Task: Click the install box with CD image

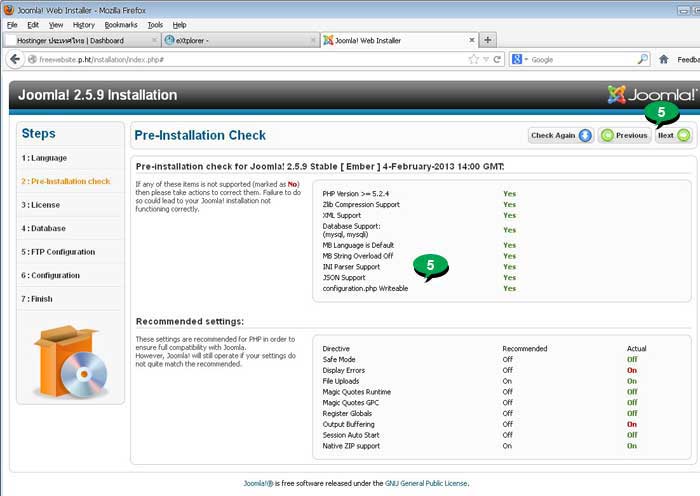Action: (71, 362)
